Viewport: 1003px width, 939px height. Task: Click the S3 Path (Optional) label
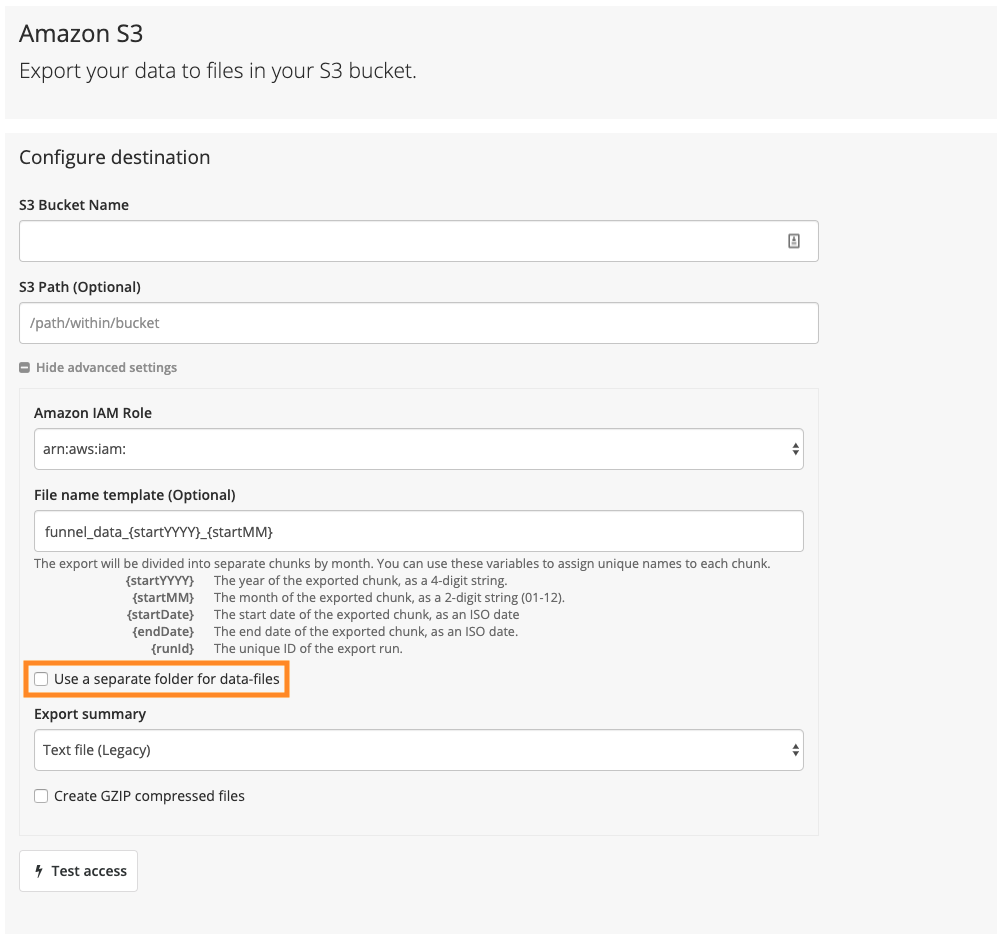[x=80, y=287]
